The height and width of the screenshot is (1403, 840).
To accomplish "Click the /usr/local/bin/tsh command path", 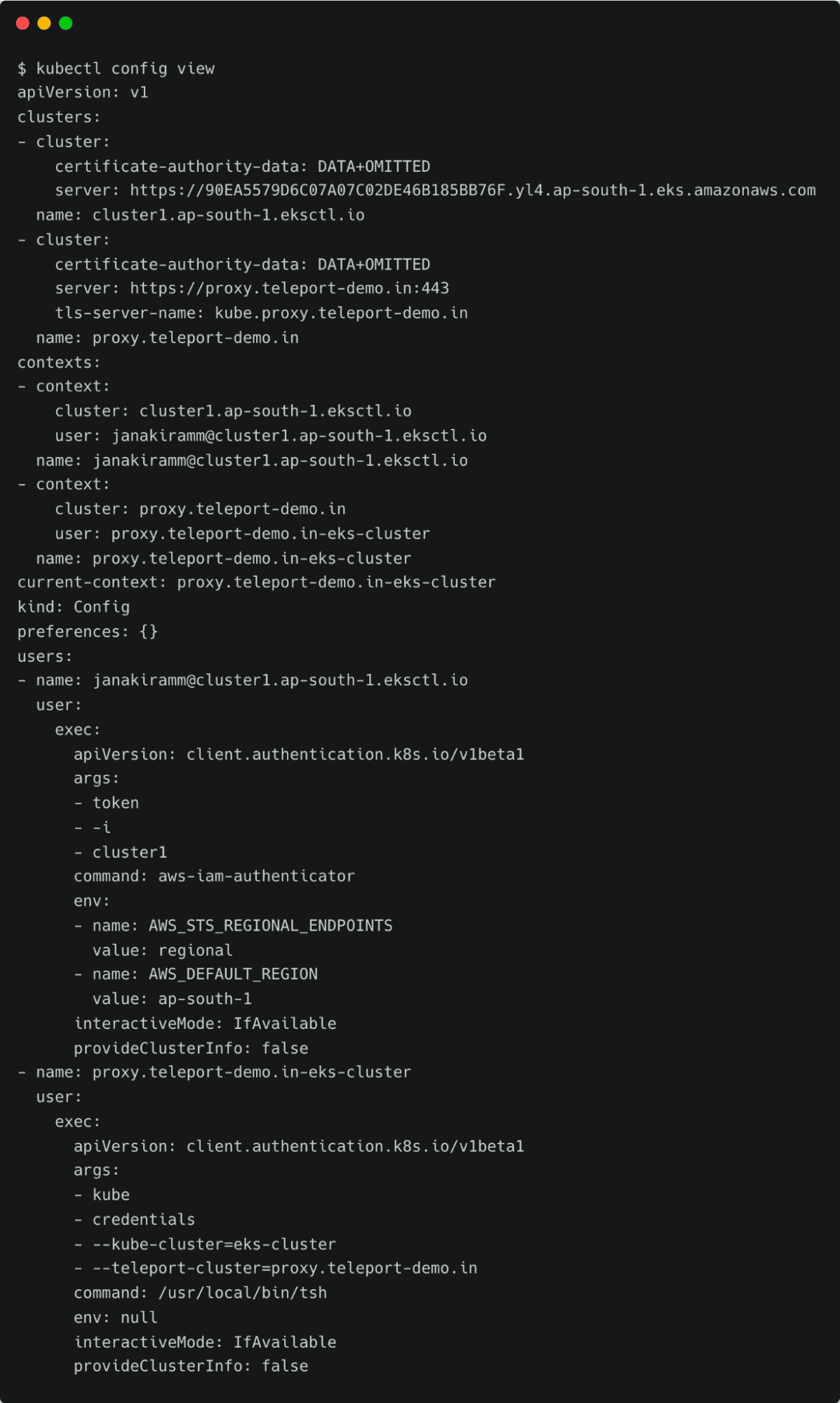I will tap(242, 1293).
